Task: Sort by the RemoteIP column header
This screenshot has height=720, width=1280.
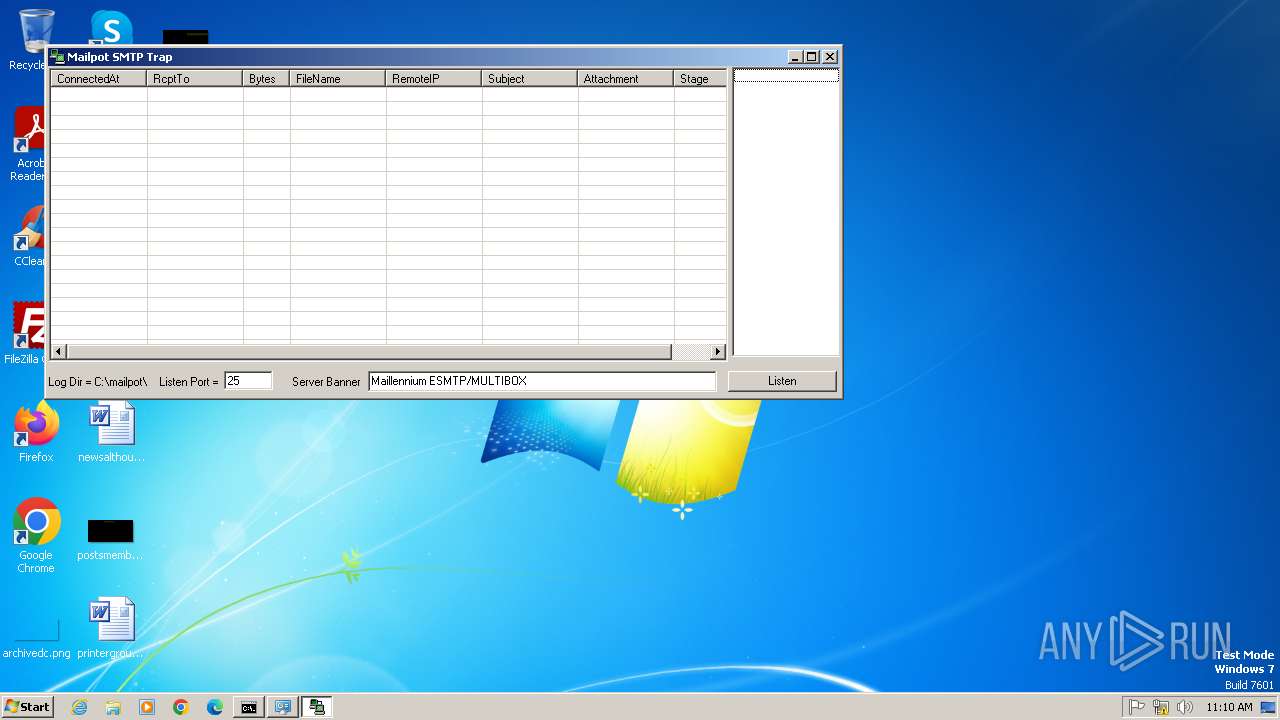Action: tap(434, 78)
